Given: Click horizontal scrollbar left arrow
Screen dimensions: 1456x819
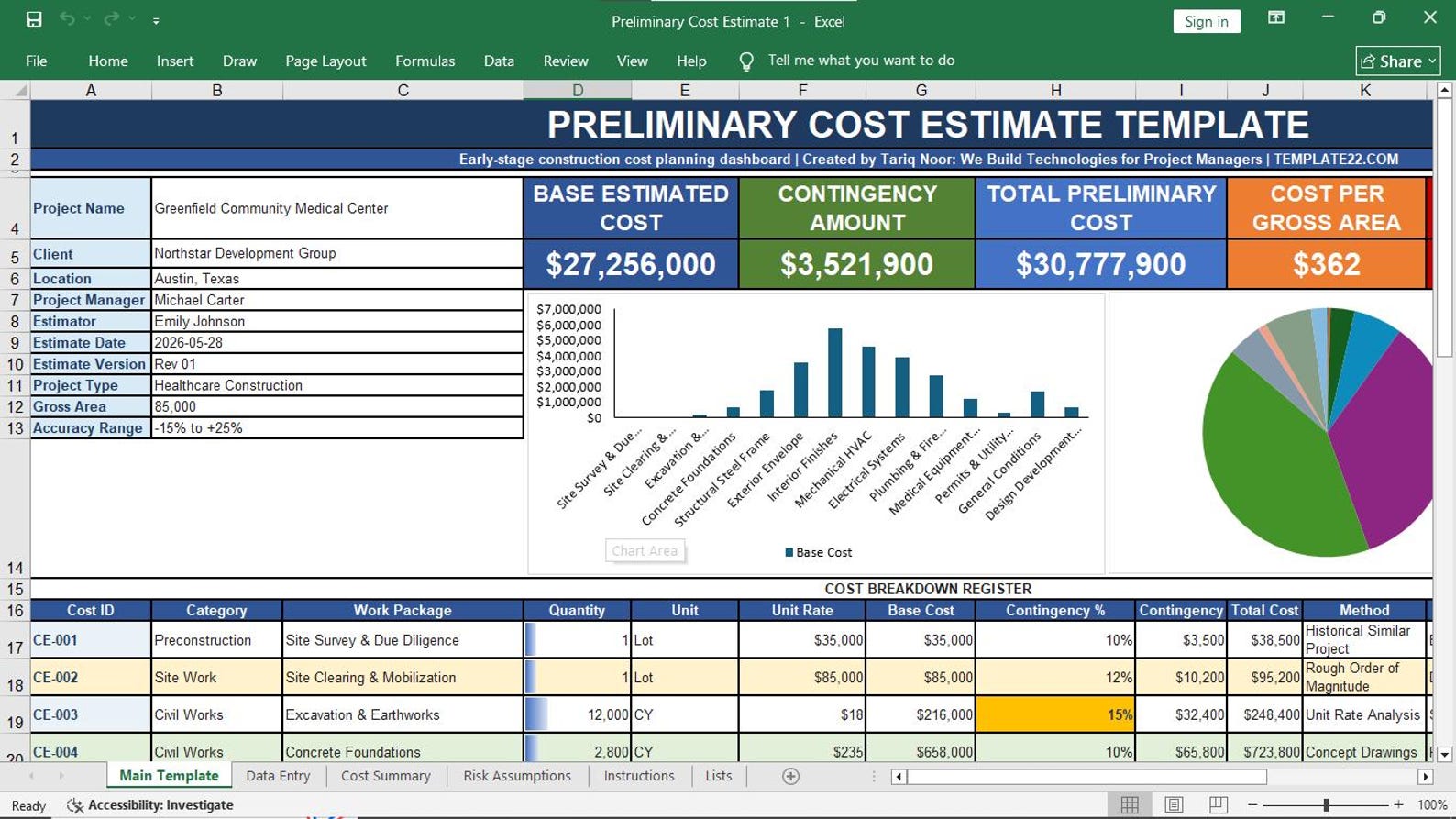Looking at the screenshot, I should (x=899, y=777).
